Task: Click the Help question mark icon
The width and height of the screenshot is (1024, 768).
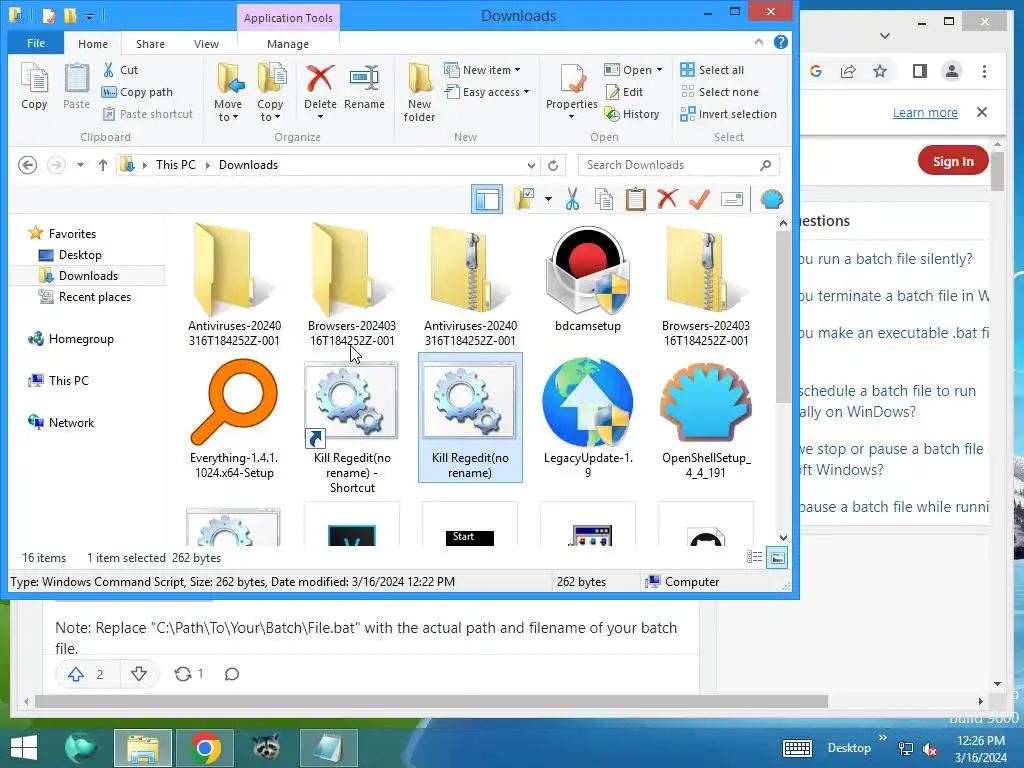Action: click(x=780, y=42)
